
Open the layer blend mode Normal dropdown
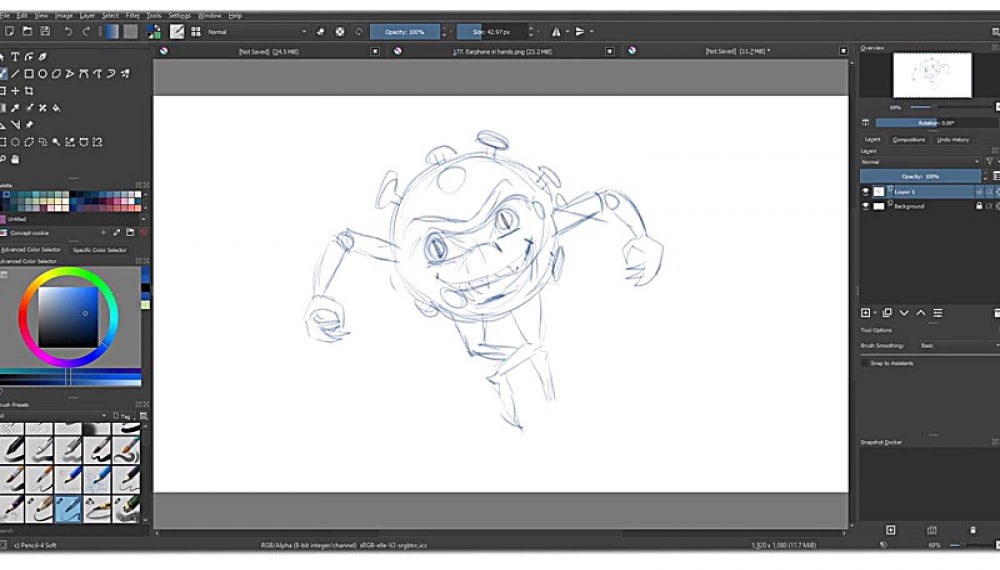pyautogui.click(x=920, y=161)
